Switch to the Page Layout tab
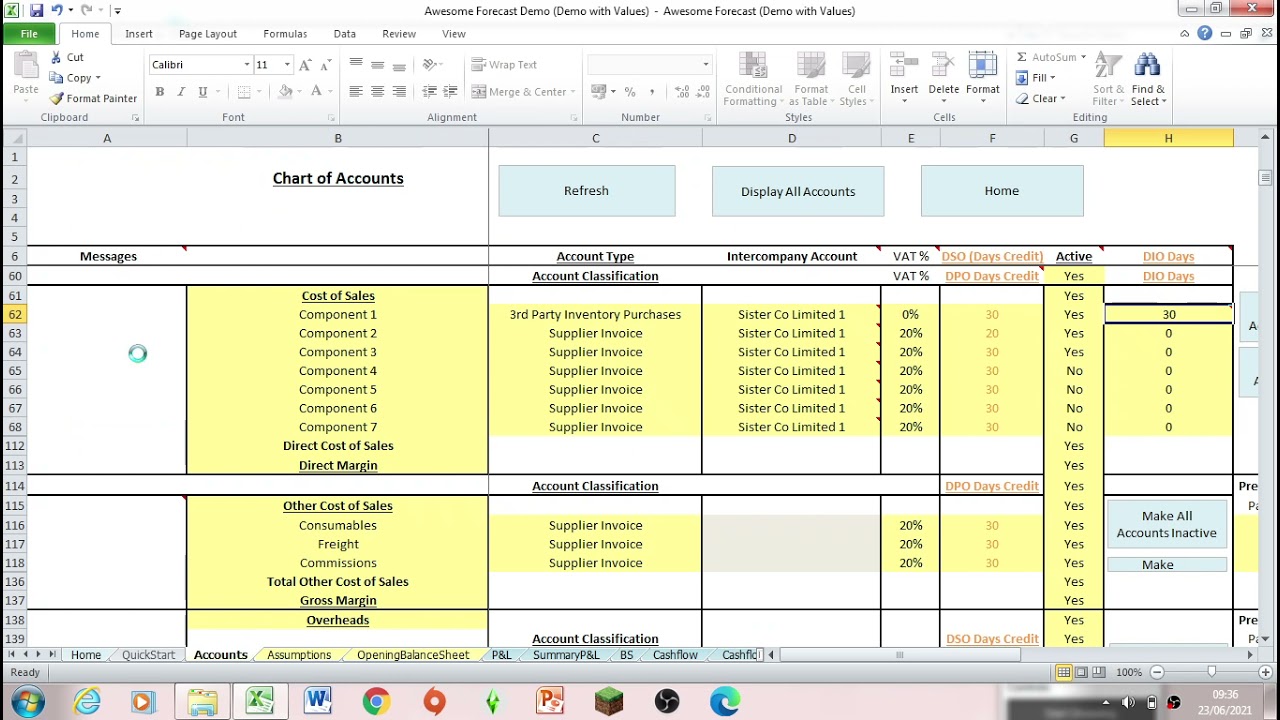 [208, 34]
